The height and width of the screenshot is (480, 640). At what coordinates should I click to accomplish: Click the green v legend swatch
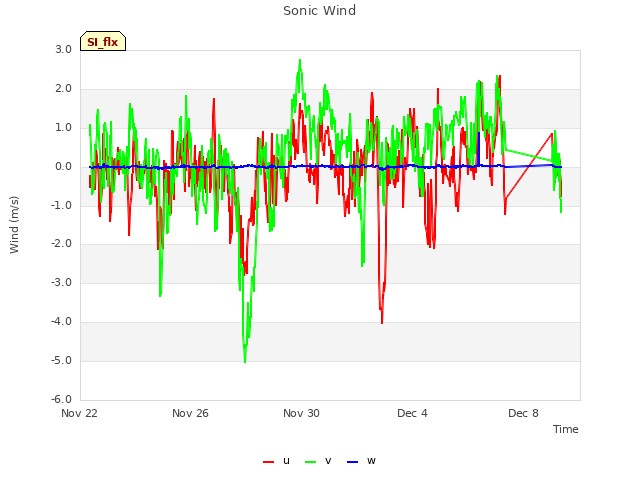(x=311, y=462)
